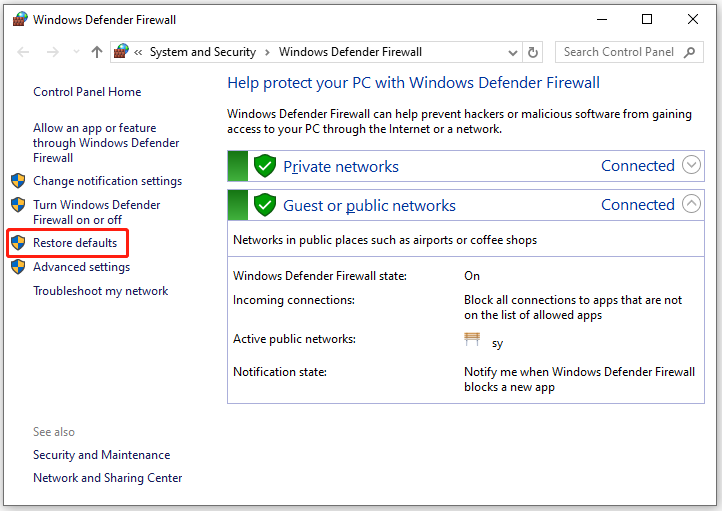The height and width of the screenshot is (511, 722).
Task: Click the Active public networks label
Action: tap(294, 339)
